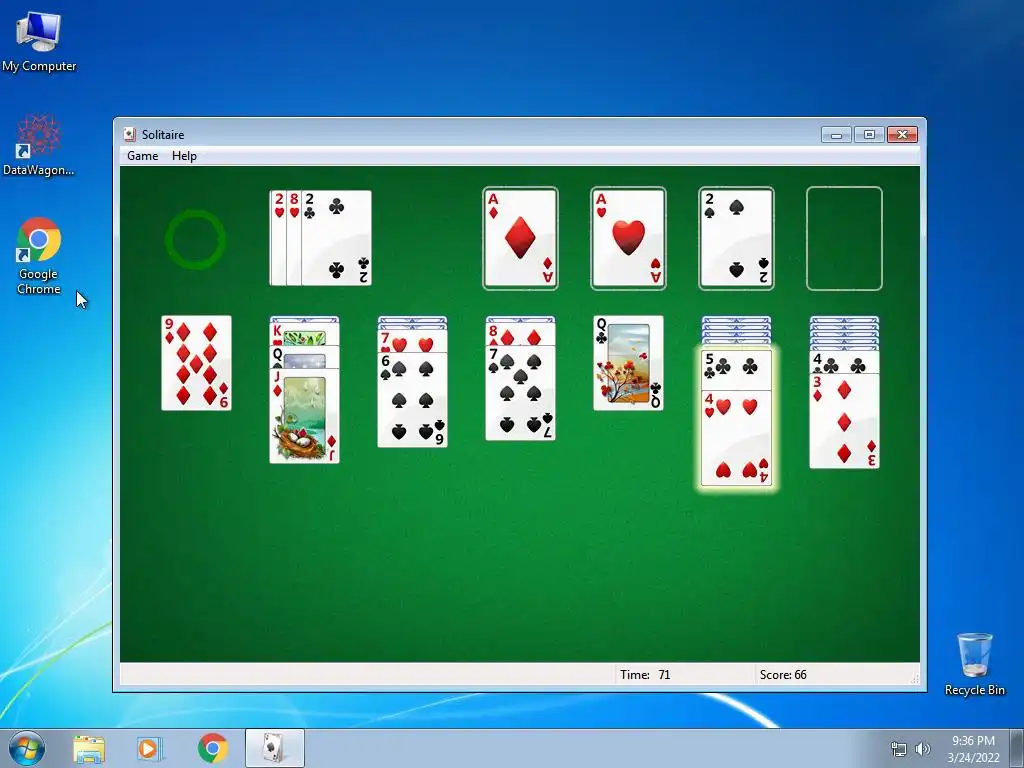The image size is (1024, 768).
Task: Open Windows Explorer from taskbar
Action: (89, 749)
